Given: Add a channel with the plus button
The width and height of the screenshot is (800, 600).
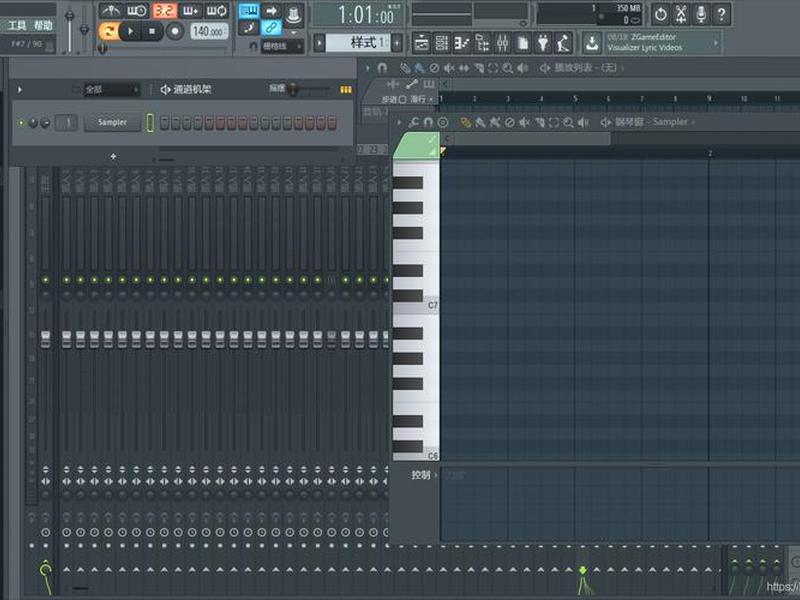Looking at the screenshot, I should [x=113, y=157].
